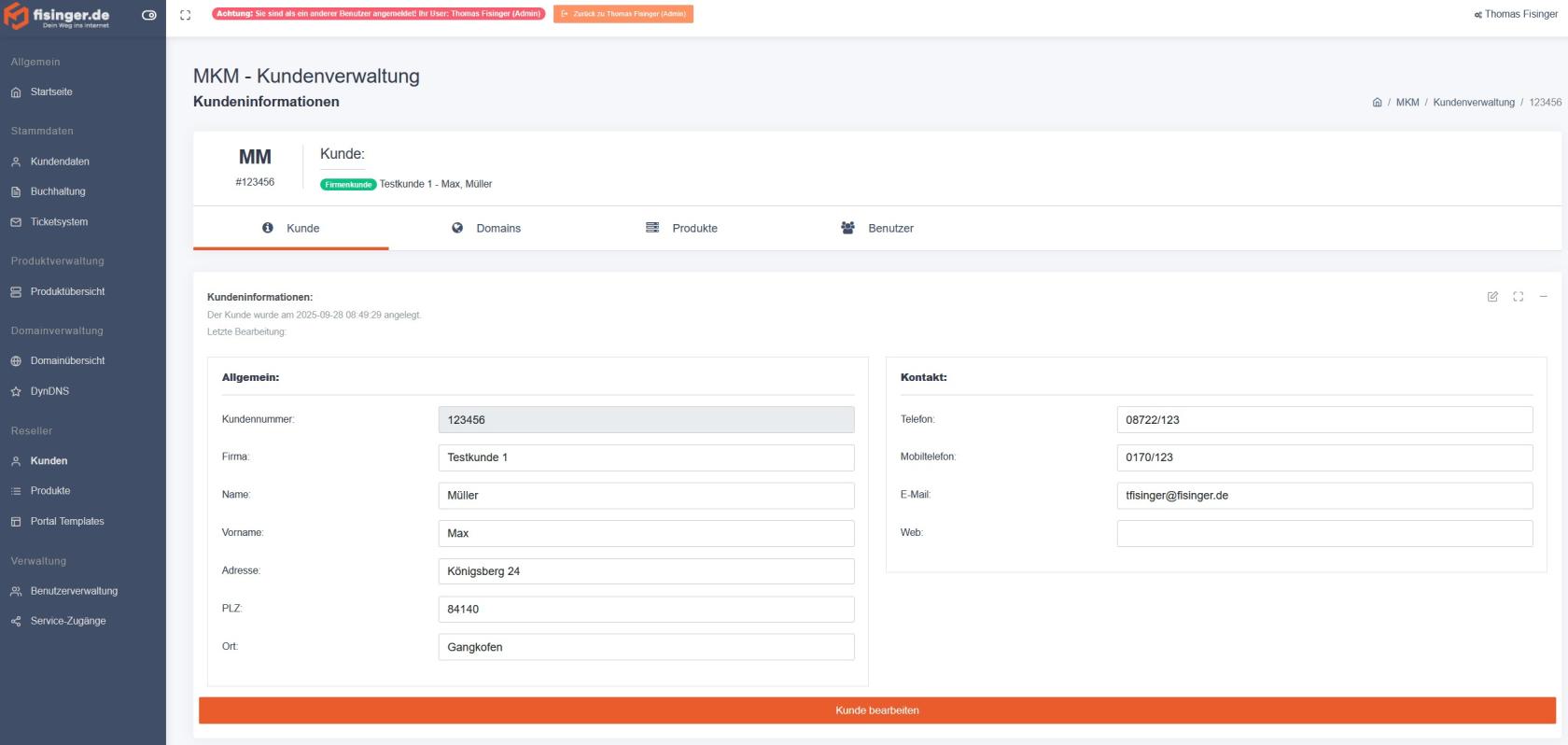Click the customer number #123456 text

pos(255,182)
